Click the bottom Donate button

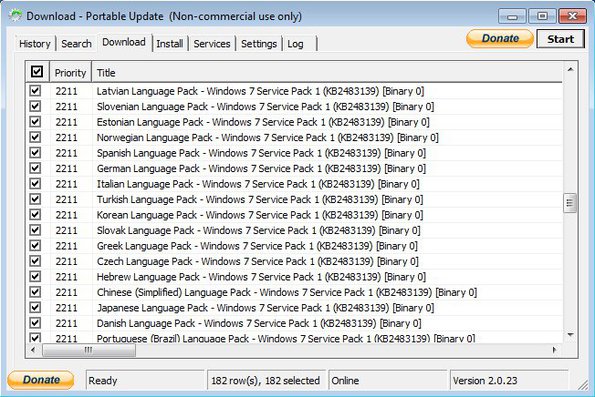41,380
